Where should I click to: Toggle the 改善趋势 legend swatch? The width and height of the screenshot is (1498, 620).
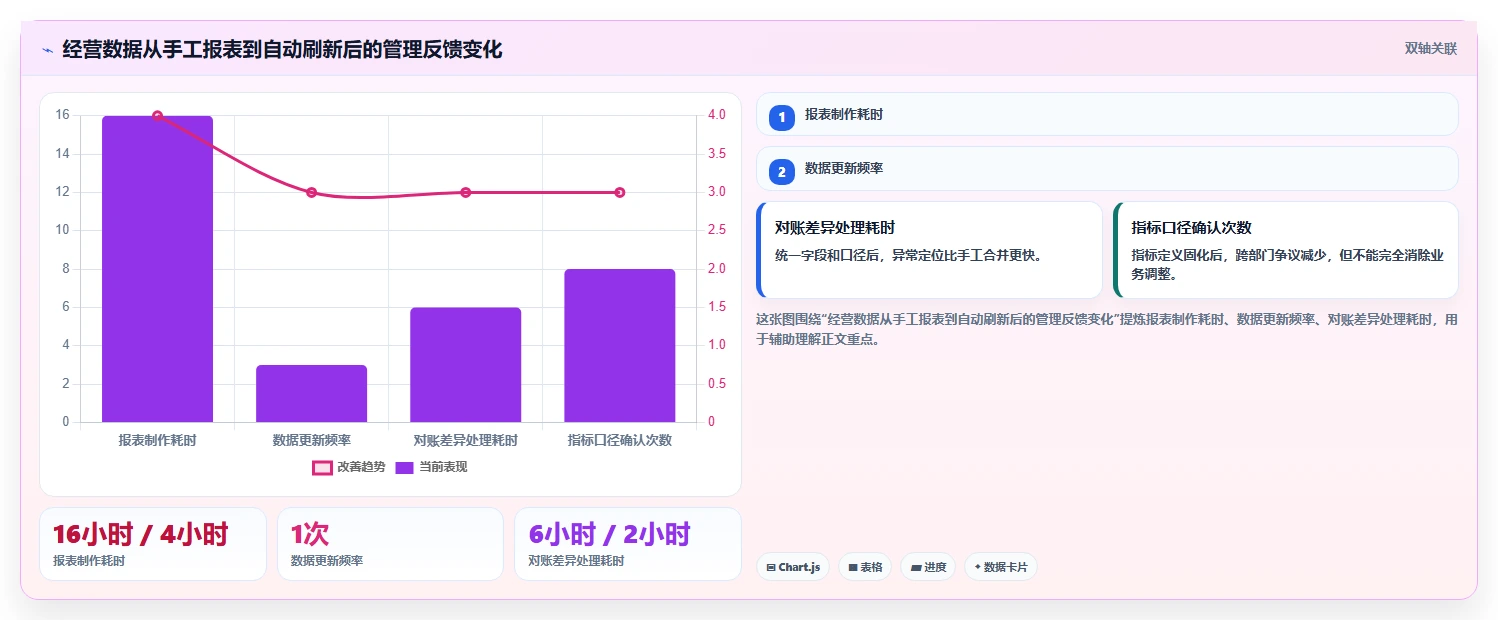(x=322, y=467)
